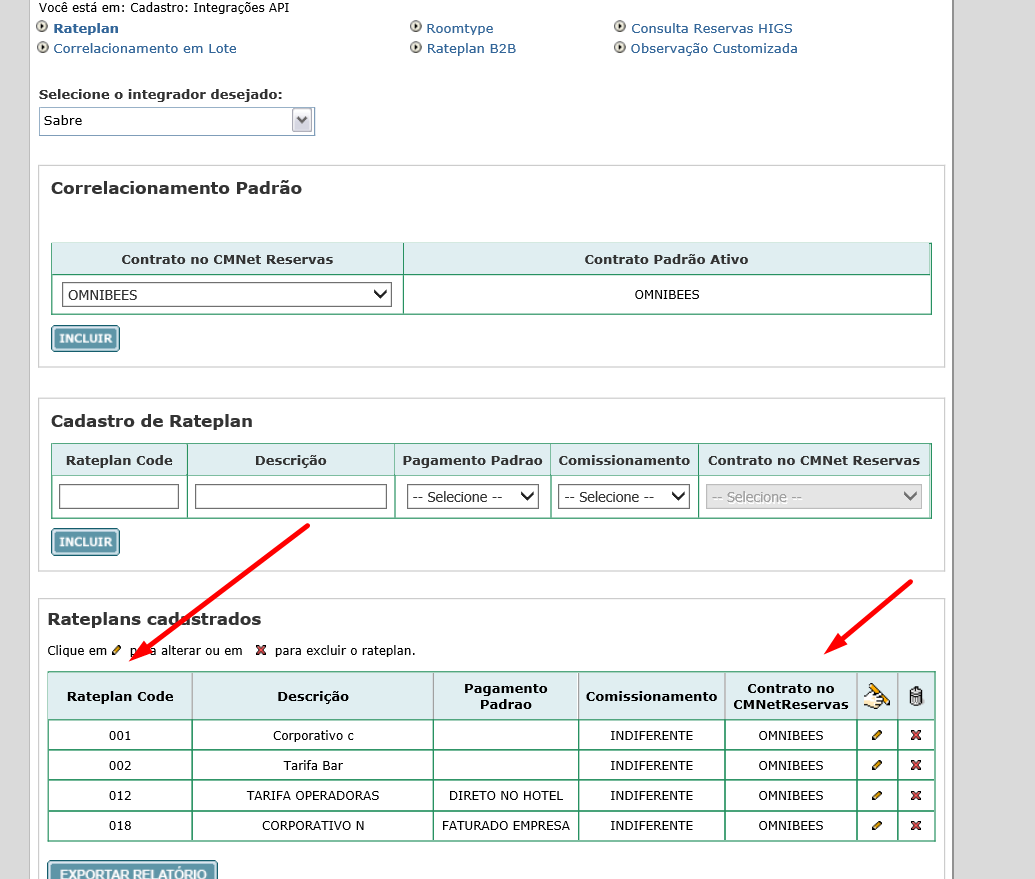The width and height of the screenshot is (1035, 879).
Task: Click the EXPORTAR RELATÓRIO button
Action: click(133, 871)
